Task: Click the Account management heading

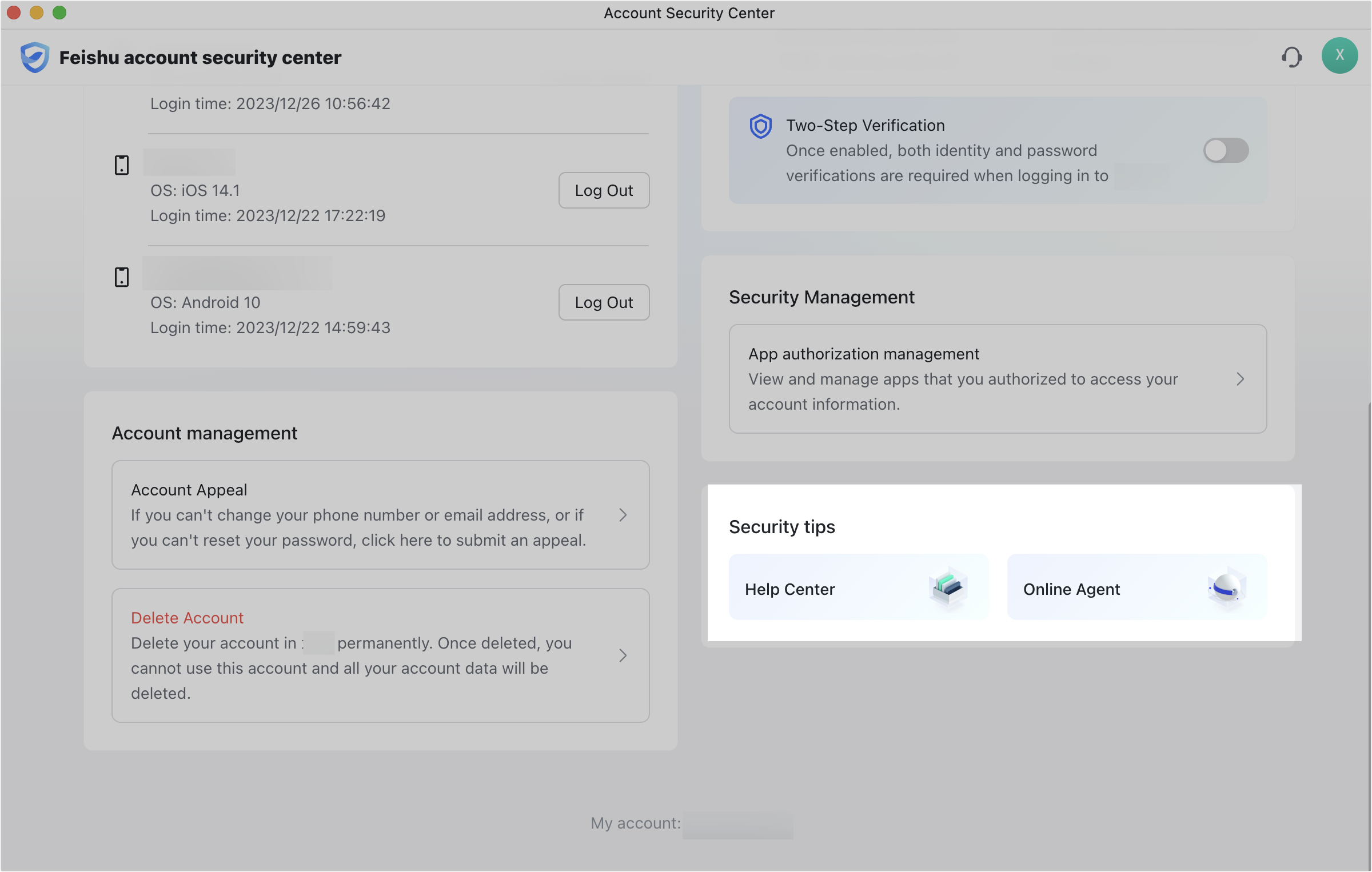Action: (205, 433)
